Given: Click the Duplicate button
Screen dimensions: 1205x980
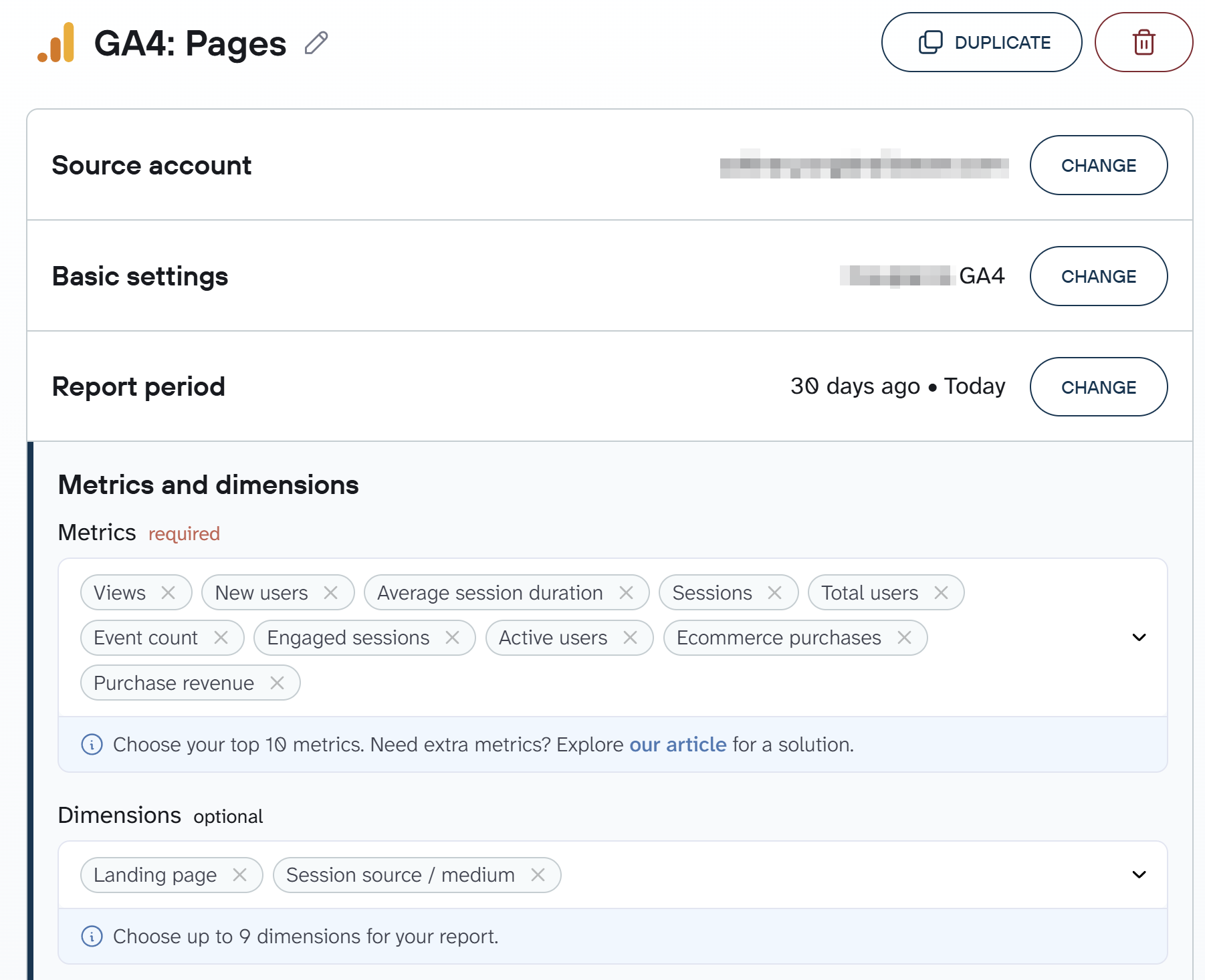Looking at the screenshot, I should point(982,42).
